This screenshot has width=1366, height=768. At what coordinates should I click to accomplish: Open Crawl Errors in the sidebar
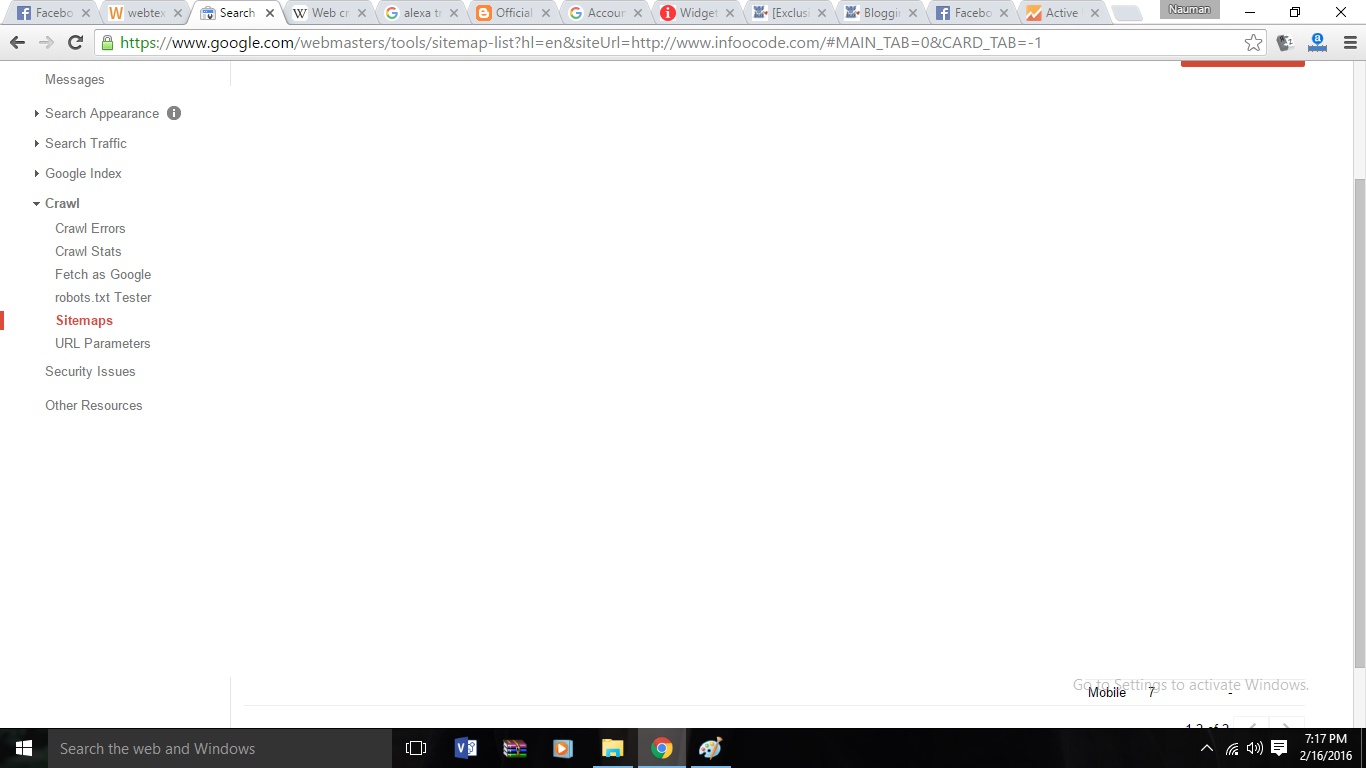[x=90, y=228]
